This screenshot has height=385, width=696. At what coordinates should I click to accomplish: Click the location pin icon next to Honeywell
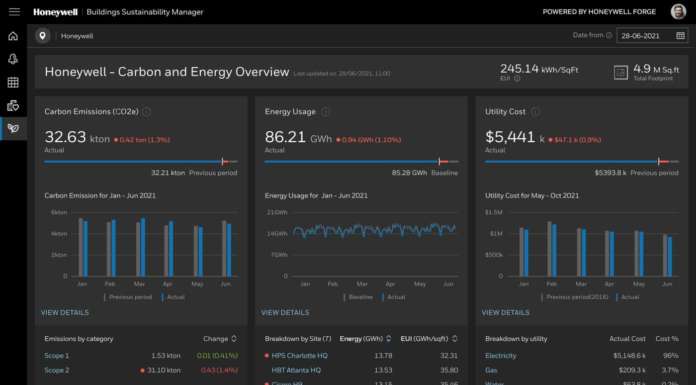(x=43, y=36)
